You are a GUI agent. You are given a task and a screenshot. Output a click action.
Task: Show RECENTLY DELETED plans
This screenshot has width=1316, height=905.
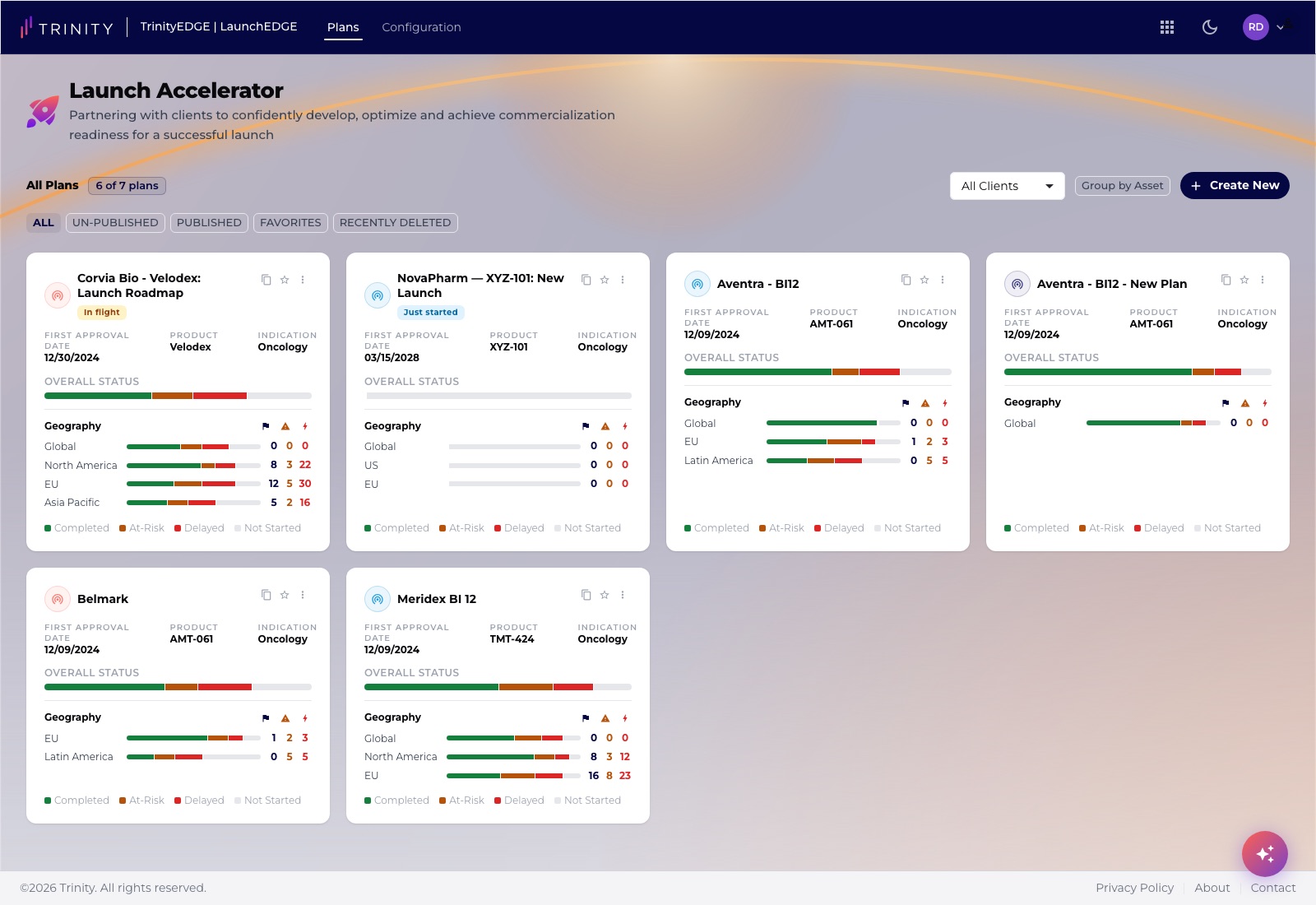click(x=395, y=223)
